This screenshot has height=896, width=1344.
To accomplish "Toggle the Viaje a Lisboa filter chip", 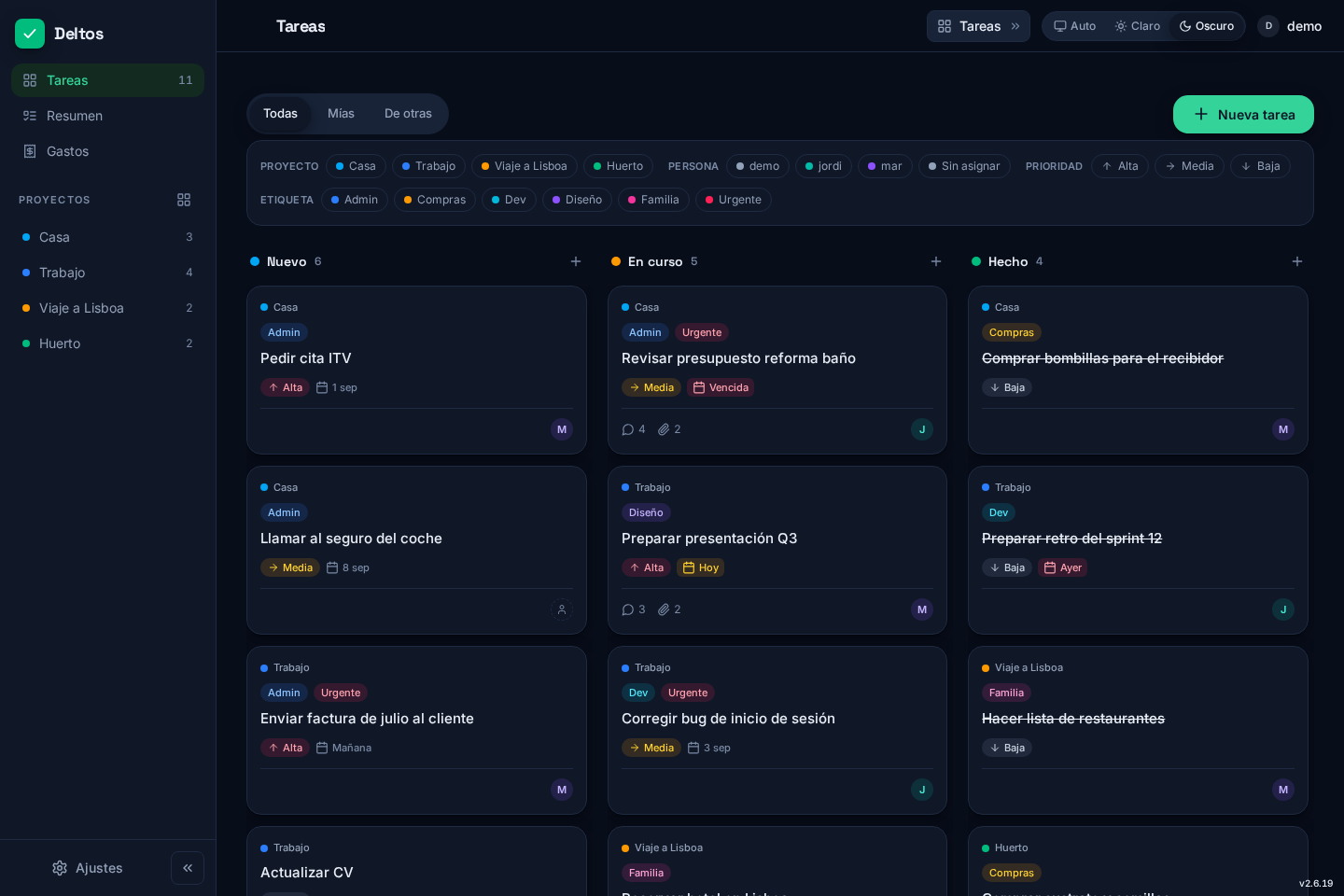I will pos(525,166).
